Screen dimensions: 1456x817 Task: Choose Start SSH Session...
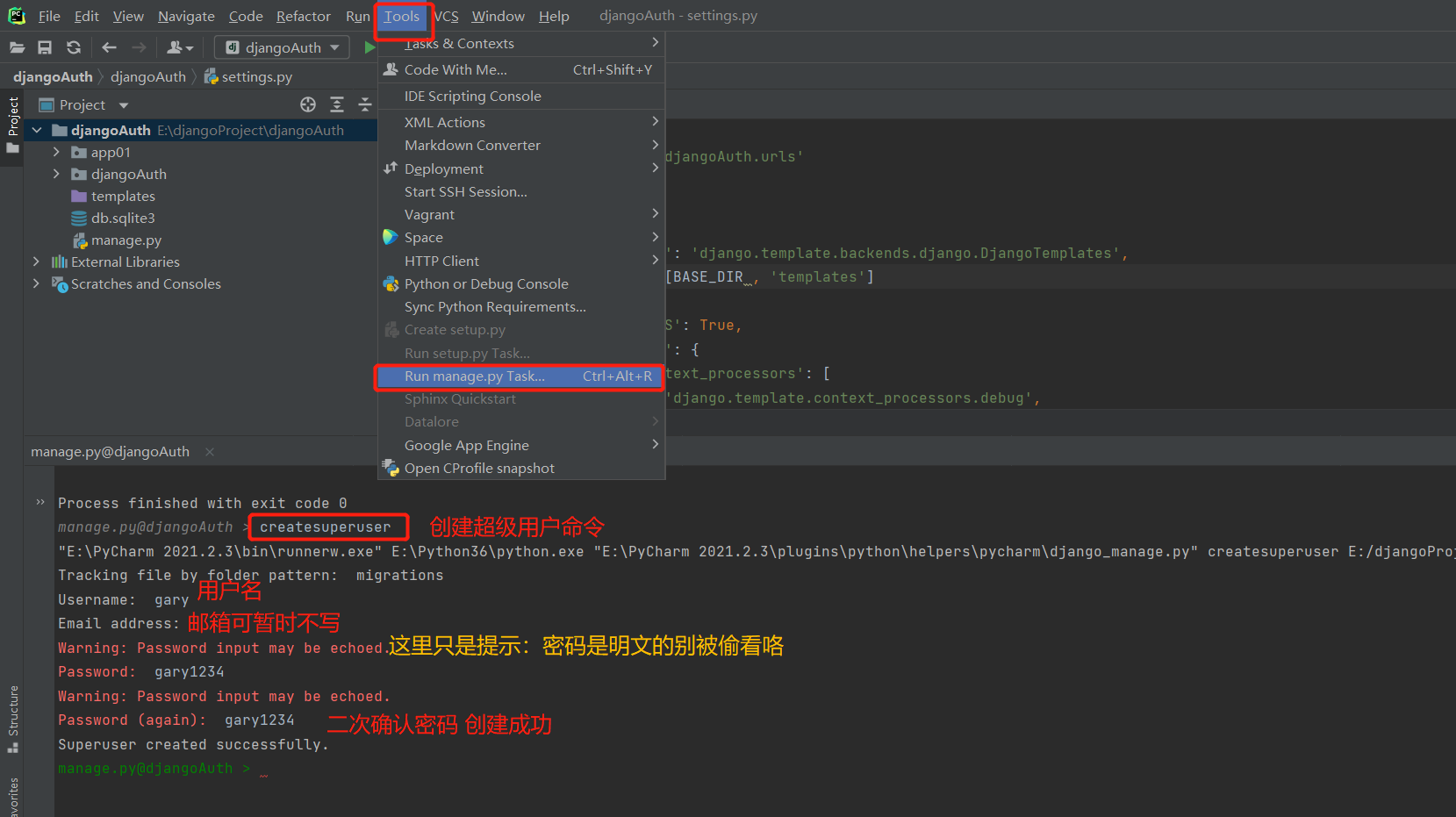click(x=521, y=191)
